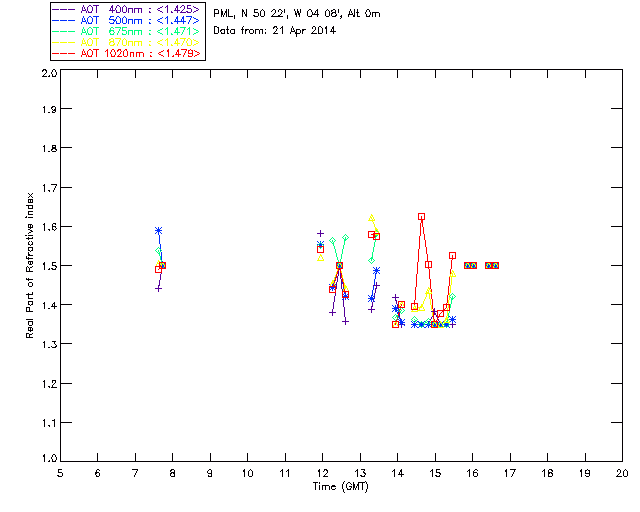Click the site text PML, N 50 22', W 04 08'
The width and height of the screenshot is (640, 512).
point(278,13)
